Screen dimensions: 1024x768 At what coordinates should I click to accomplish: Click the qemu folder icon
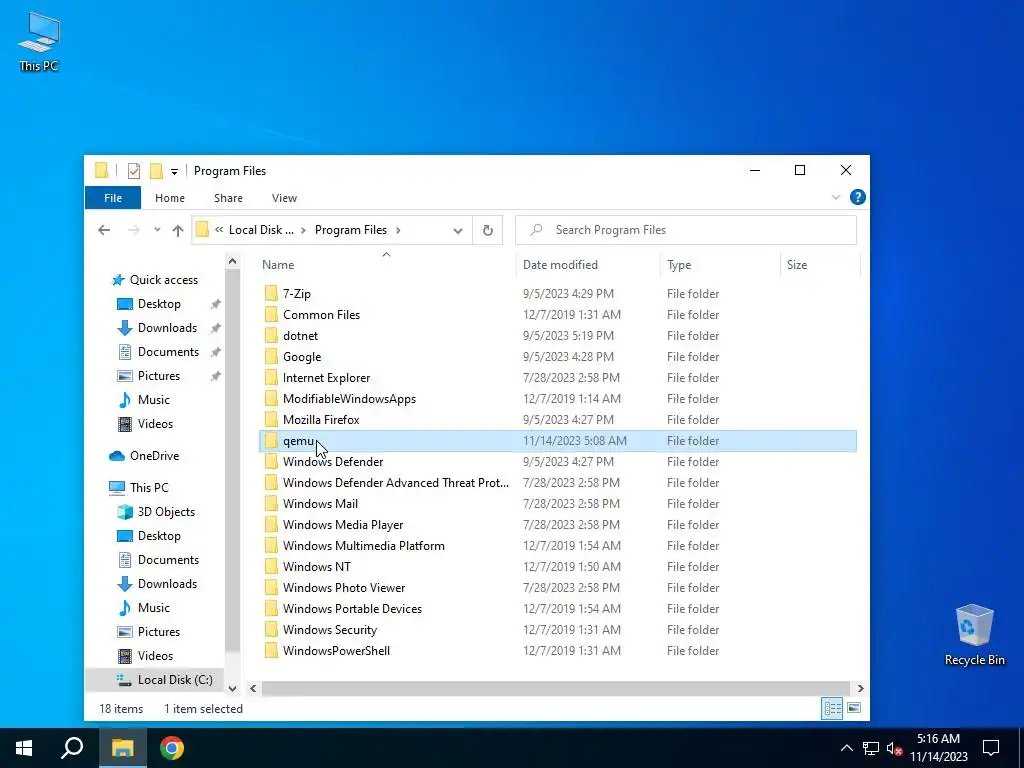click(x=271, y=441)
